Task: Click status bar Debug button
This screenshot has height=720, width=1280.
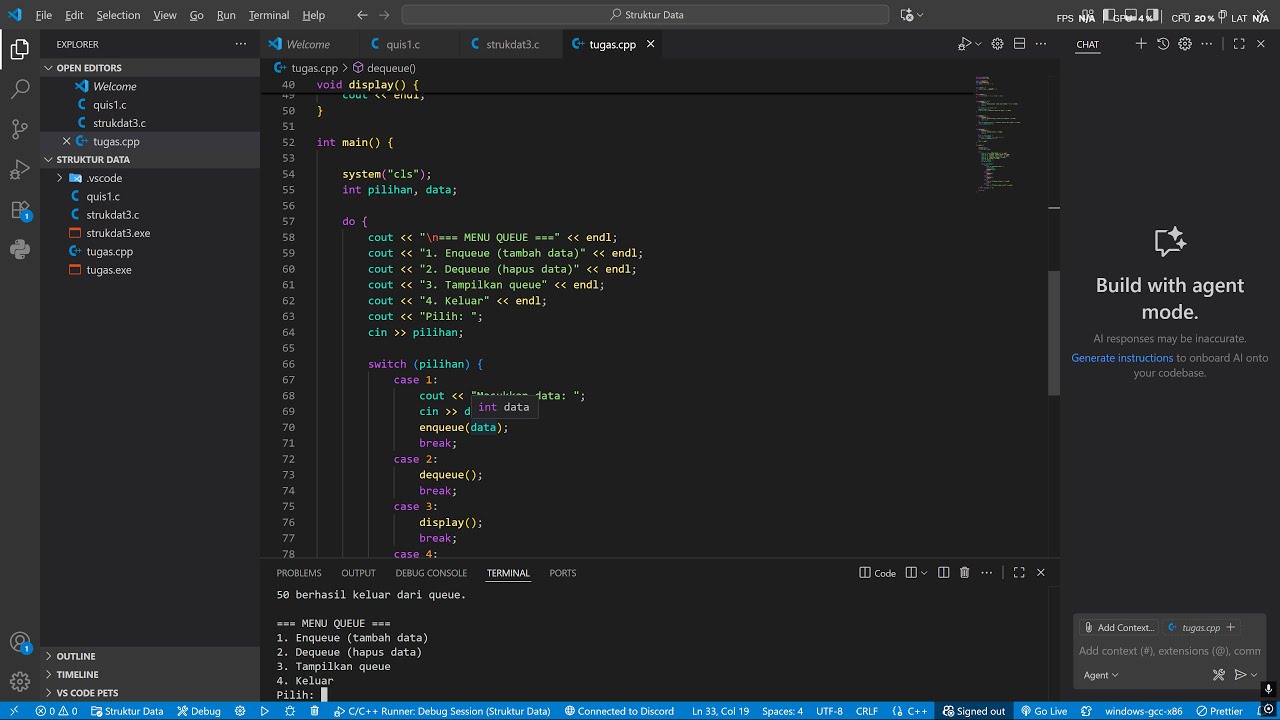Action: (x=199, y=711)
